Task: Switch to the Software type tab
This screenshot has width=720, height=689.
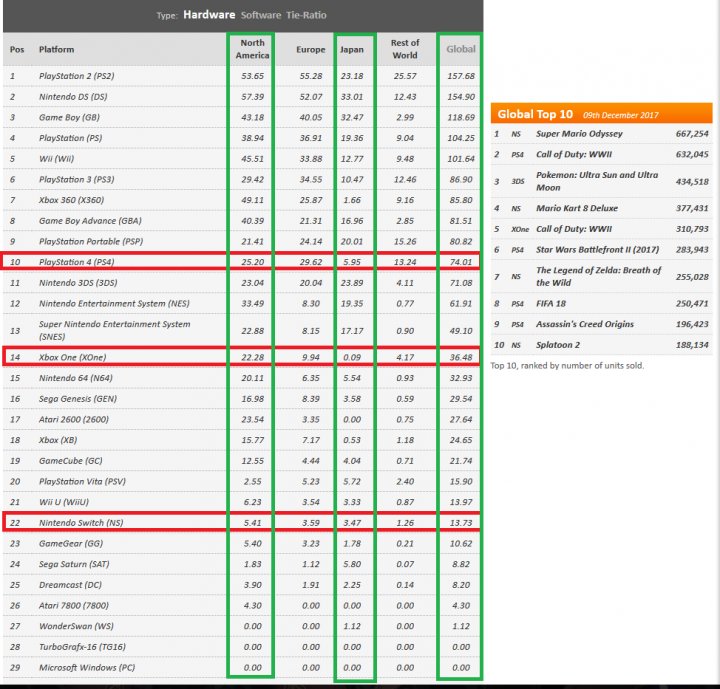Action: [x=260, y=15]
